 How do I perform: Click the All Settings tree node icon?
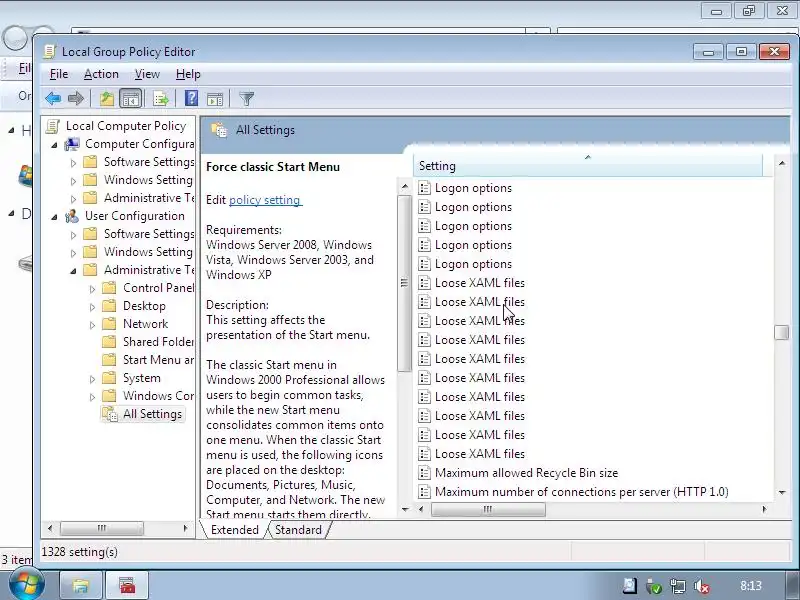point(110,414)
